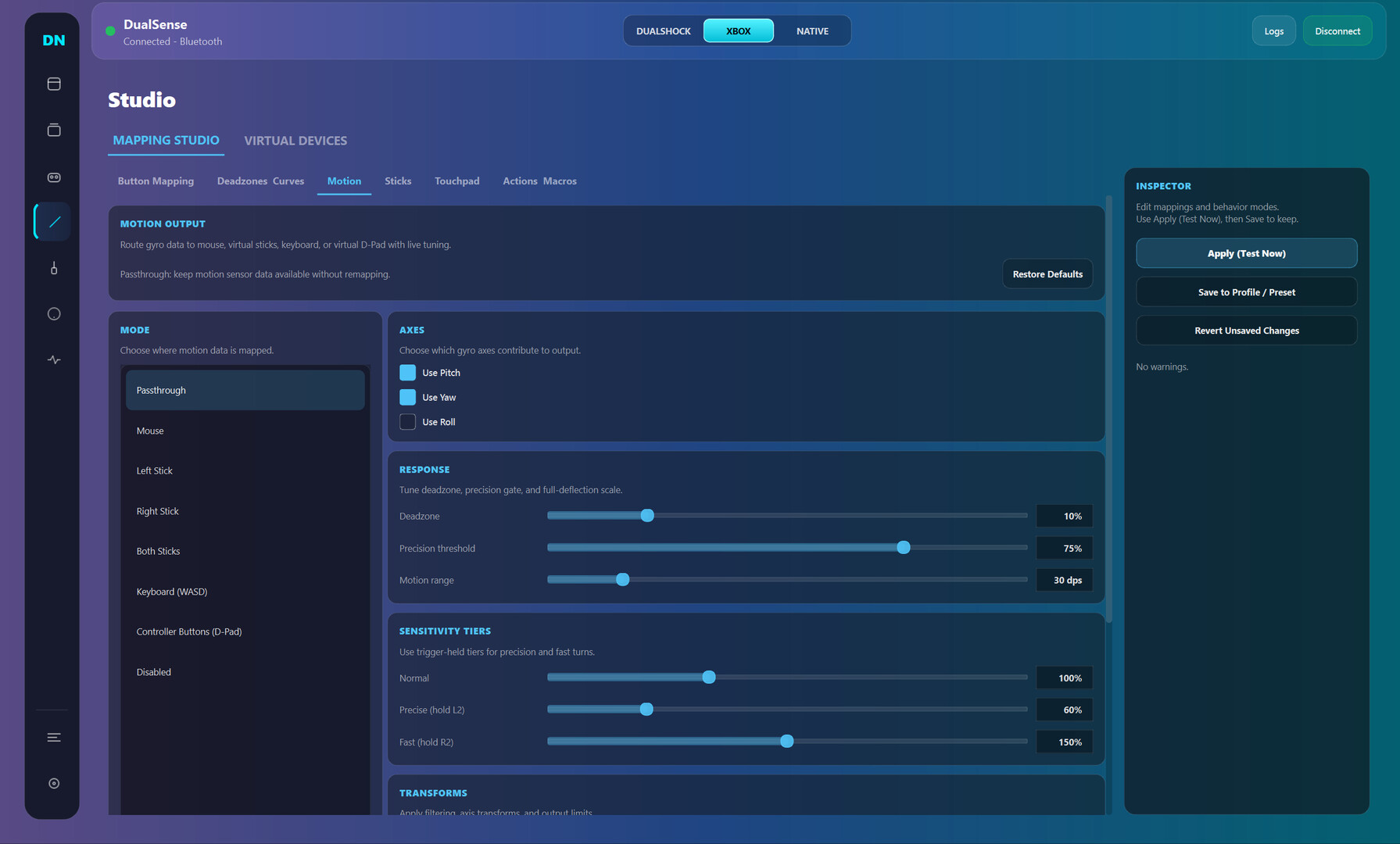This screenshot has height=844, width=1400.
Task: Switch emulation mode to DUALSHOCK
Action: (x=663, y=31)
